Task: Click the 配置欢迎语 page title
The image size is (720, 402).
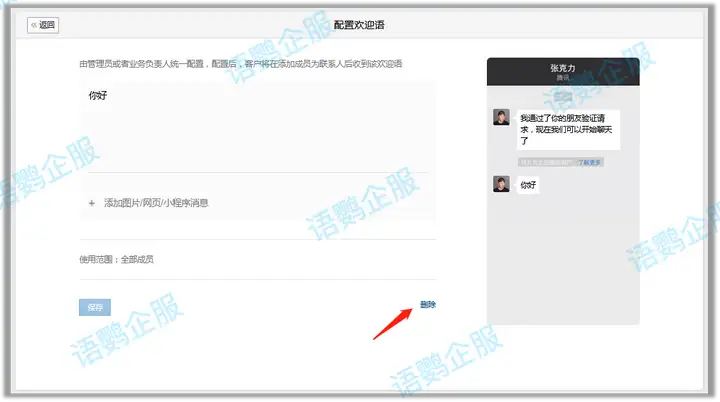Action: [x=359, y=25]
